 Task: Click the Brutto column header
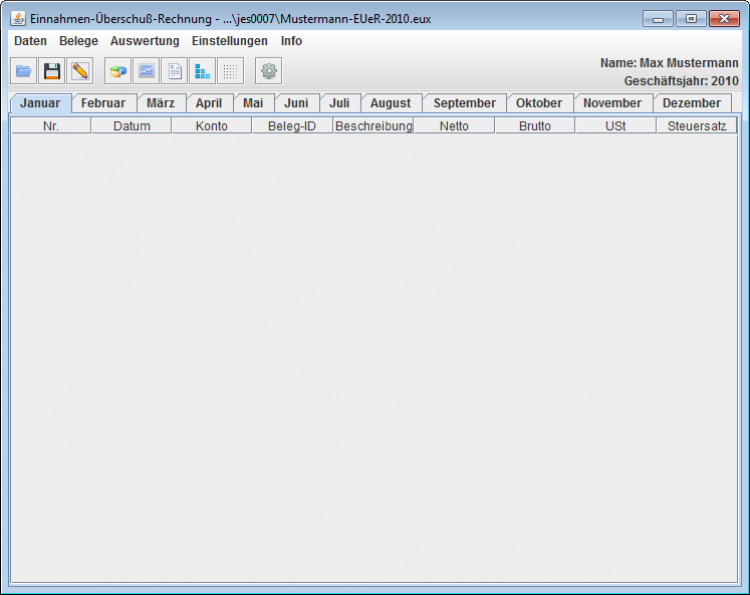coord(534,126)
